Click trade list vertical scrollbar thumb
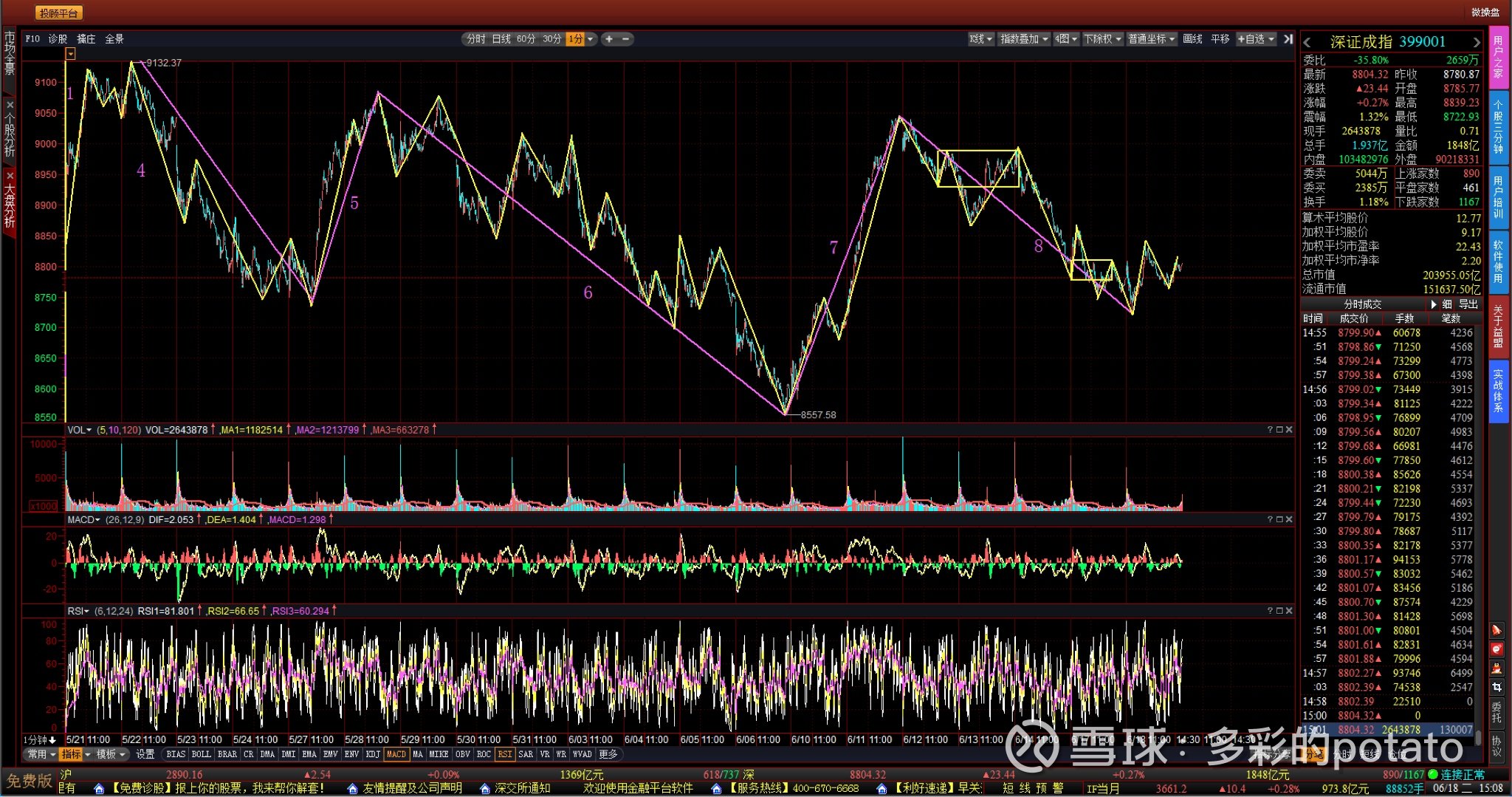1512x797 pixels. pyautogui.click(x=1479, y=736)
